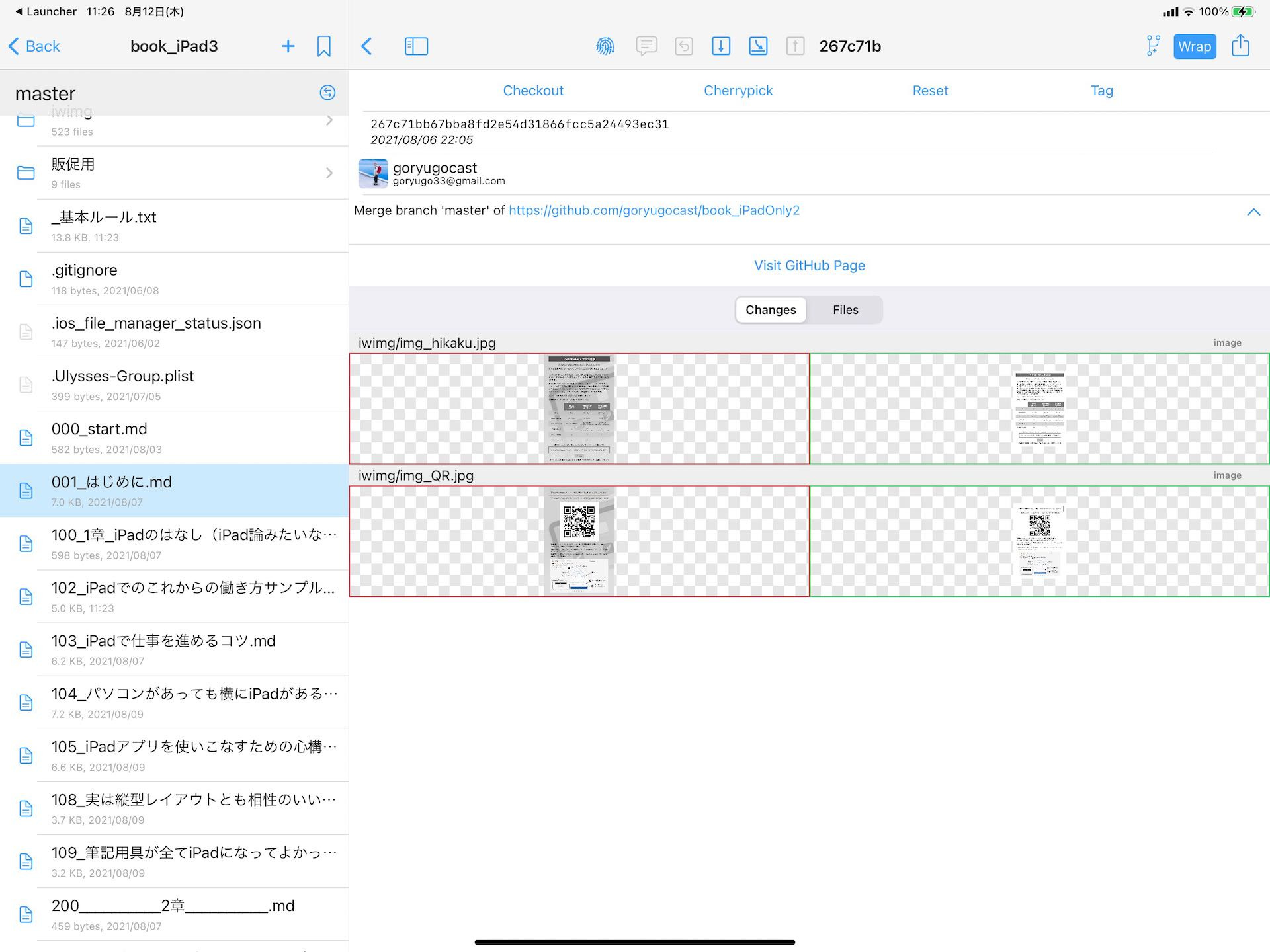Open 108_実は縦型レイアウト file
Image resolution: width=1270 pixels, height=952 pixels.
[175, 808]
